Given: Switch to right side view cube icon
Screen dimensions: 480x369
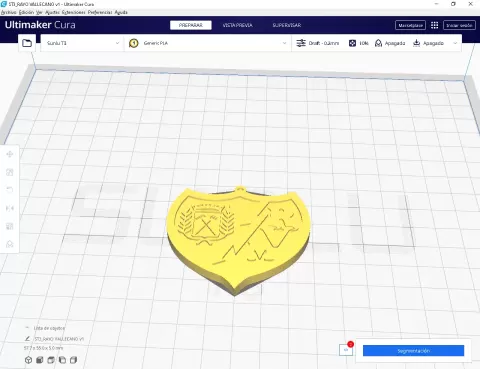Looking at the screenshot, I should [74, 360].
